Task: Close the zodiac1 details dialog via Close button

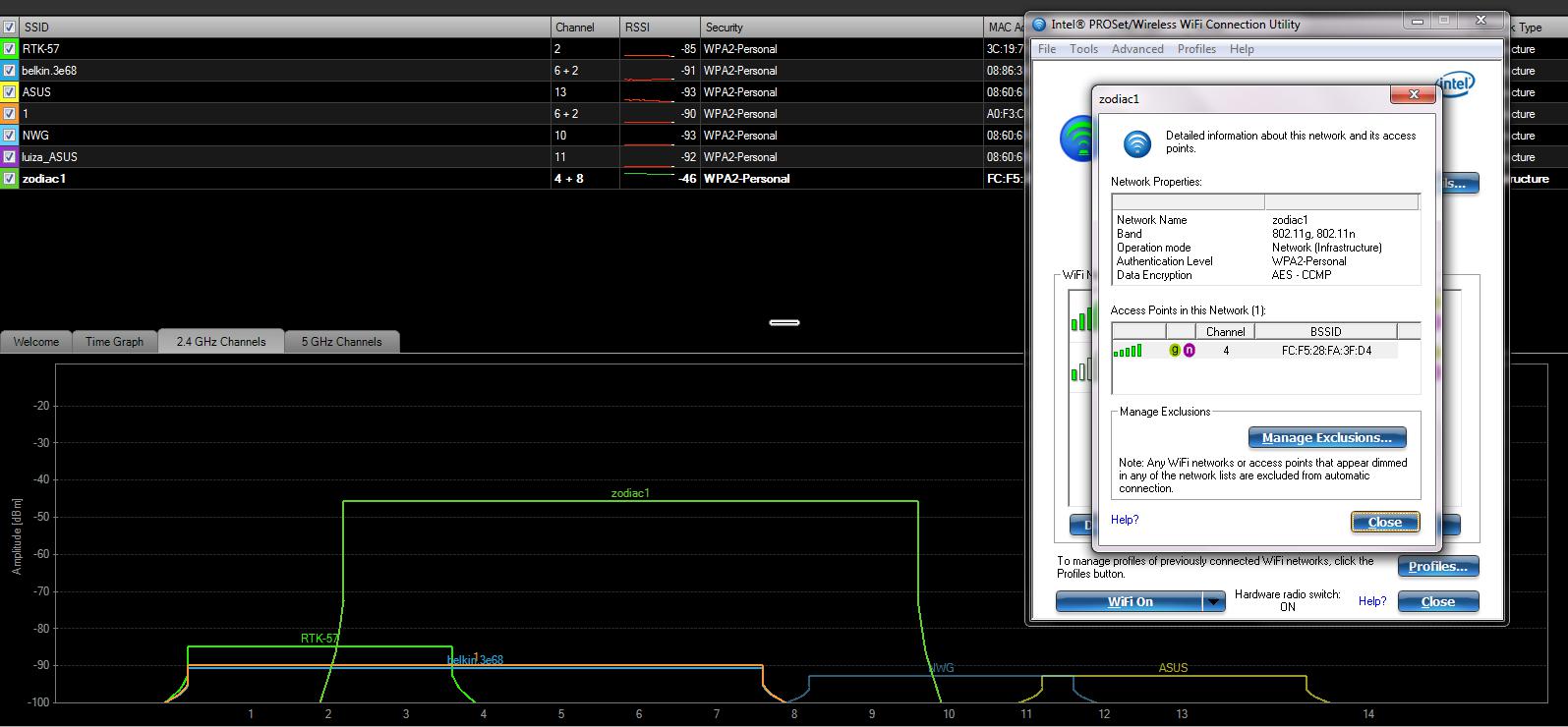Action: click(1385, 522)
